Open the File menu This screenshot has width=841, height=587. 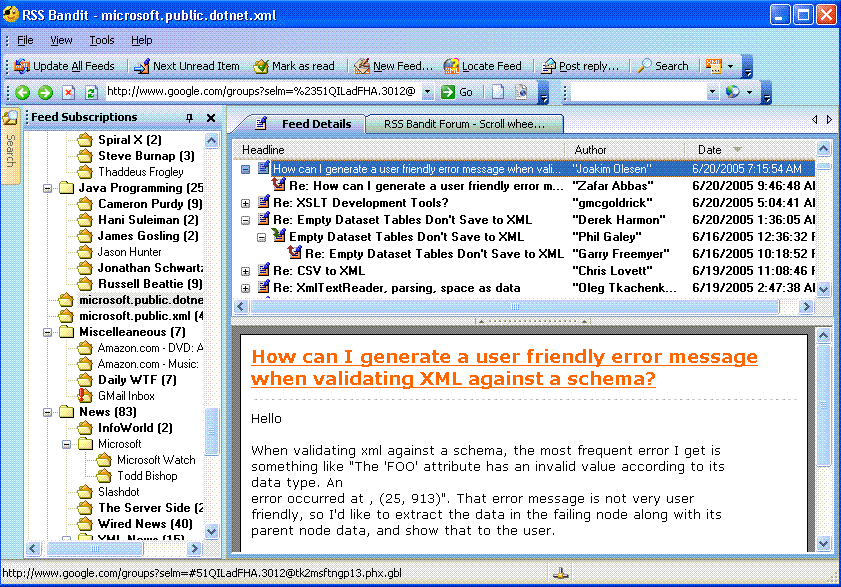[x=25, y=40]
